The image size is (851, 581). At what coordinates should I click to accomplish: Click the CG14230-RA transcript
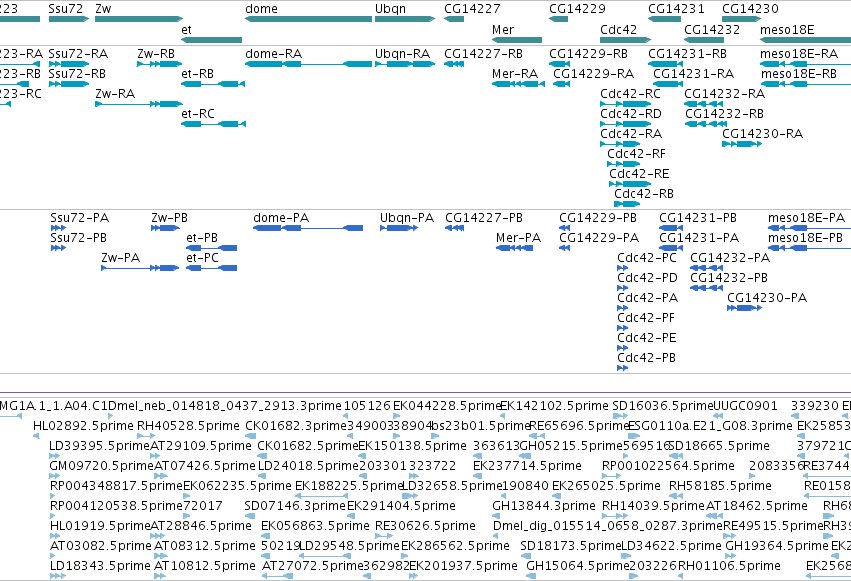tap(741, 144)
